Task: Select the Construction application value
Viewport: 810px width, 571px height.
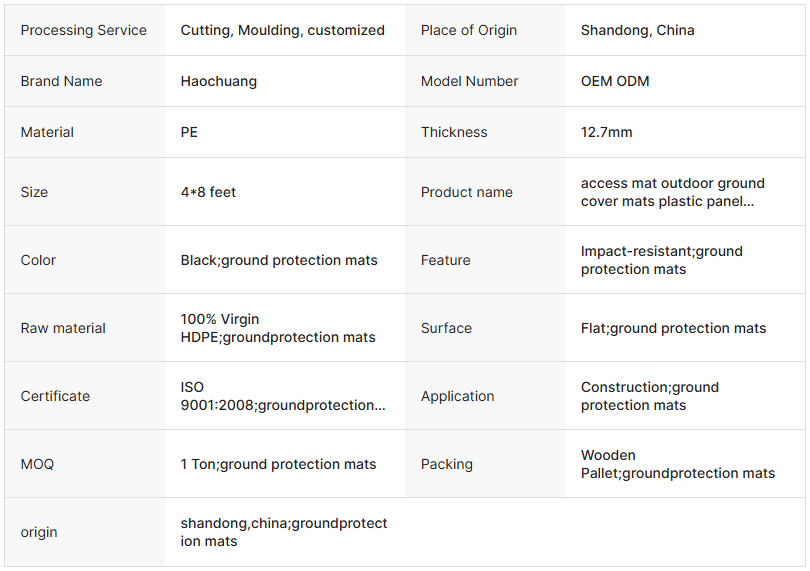Action: click(x=649, y=396)
